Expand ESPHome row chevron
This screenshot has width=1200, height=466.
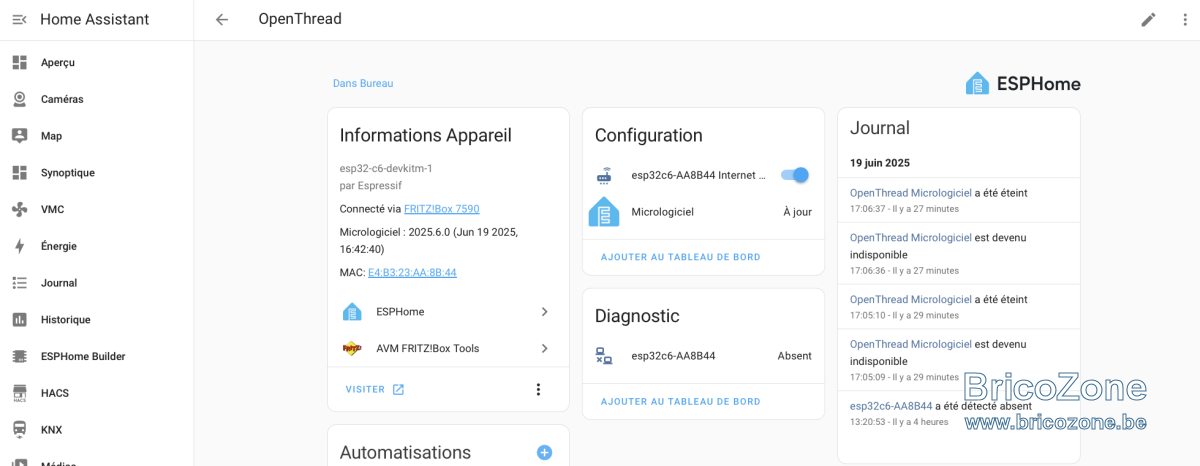click(x=544, y=312)
